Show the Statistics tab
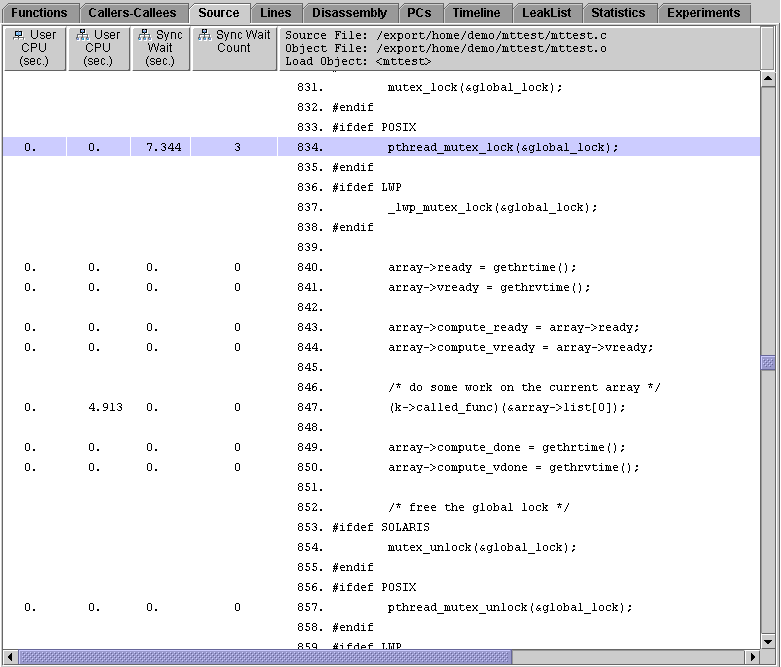Screen dimensions: 781x667 [618, 13]
